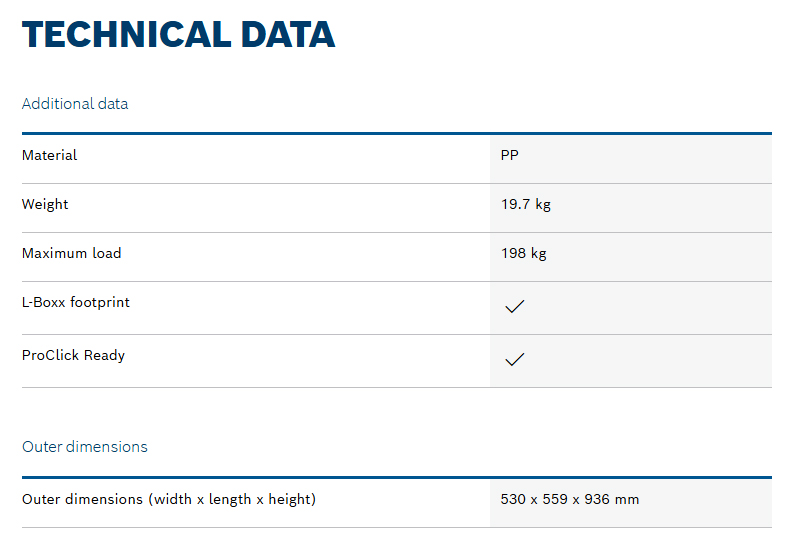Click the Weight row label
786x549 pixels.
point(45,204)
